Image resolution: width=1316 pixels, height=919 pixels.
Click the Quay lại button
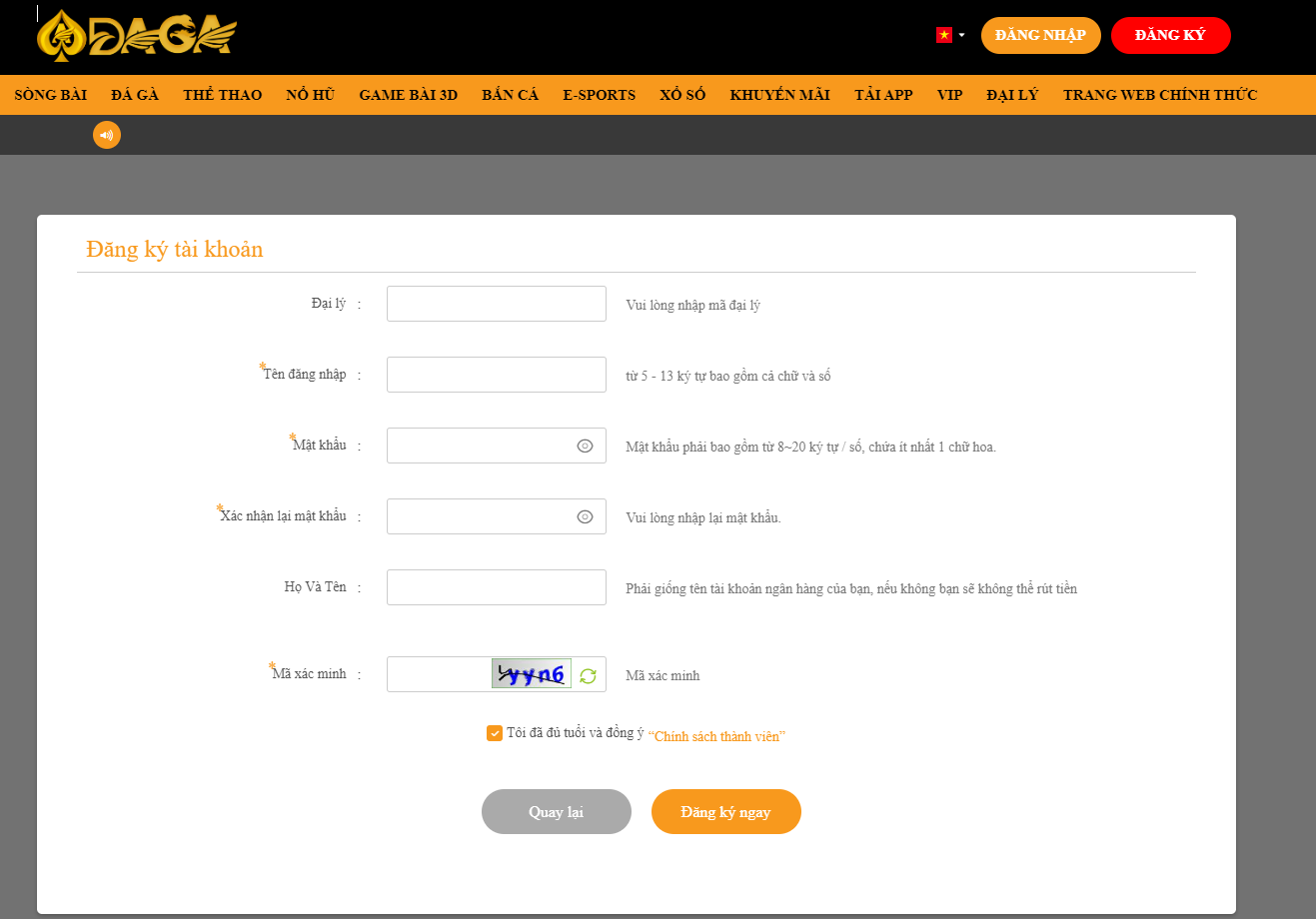556,811
